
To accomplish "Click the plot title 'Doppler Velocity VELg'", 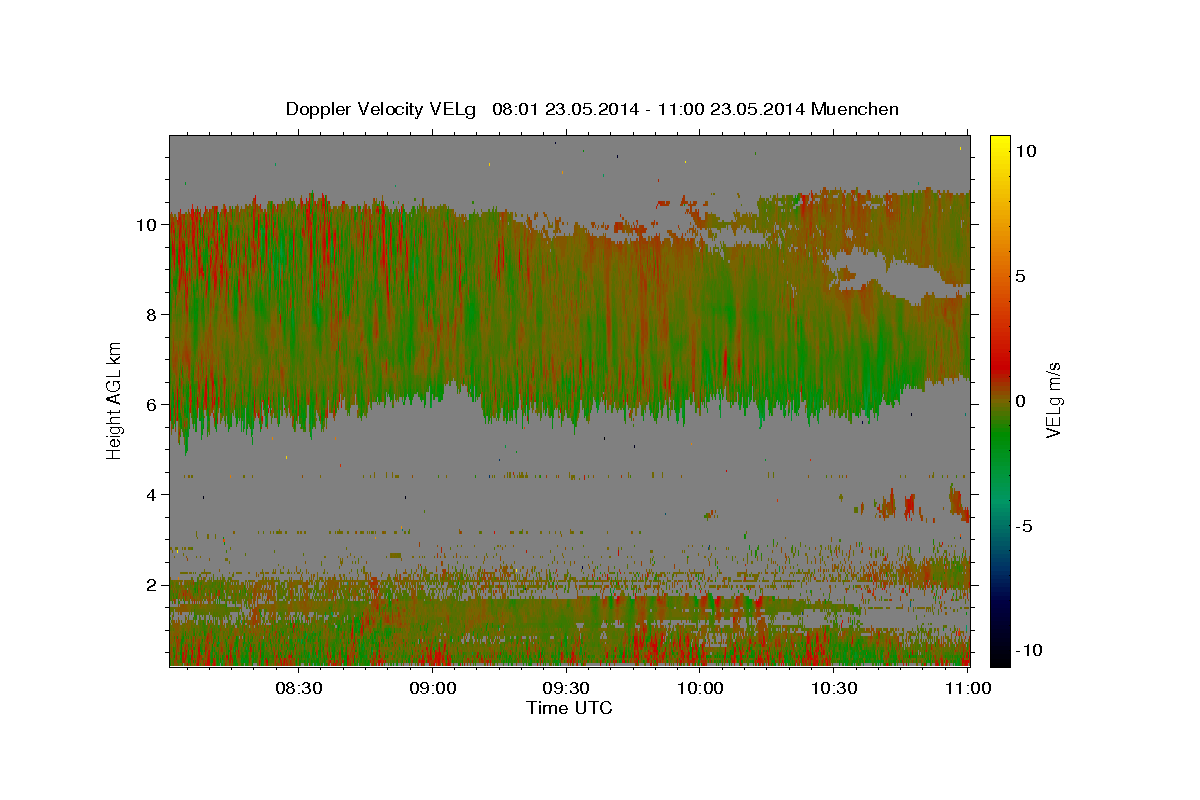I will pos(381,108).
